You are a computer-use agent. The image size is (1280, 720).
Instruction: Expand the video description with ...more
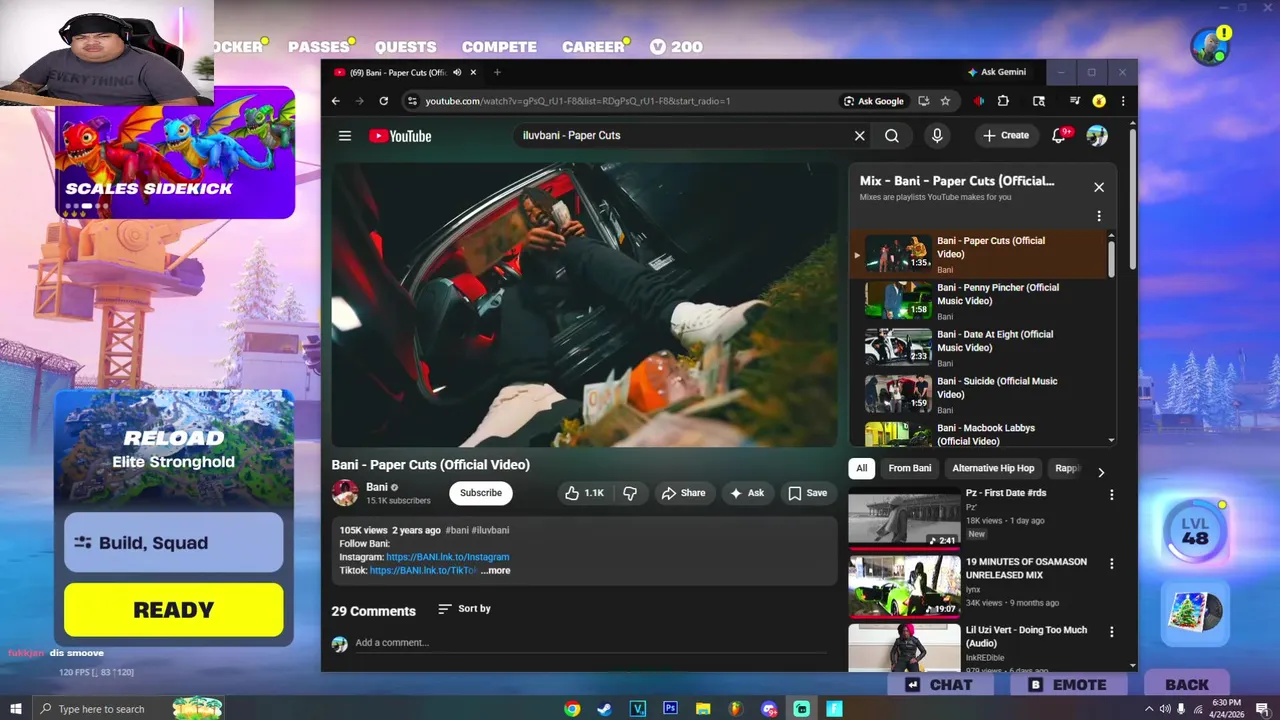[x=495, y=571]
